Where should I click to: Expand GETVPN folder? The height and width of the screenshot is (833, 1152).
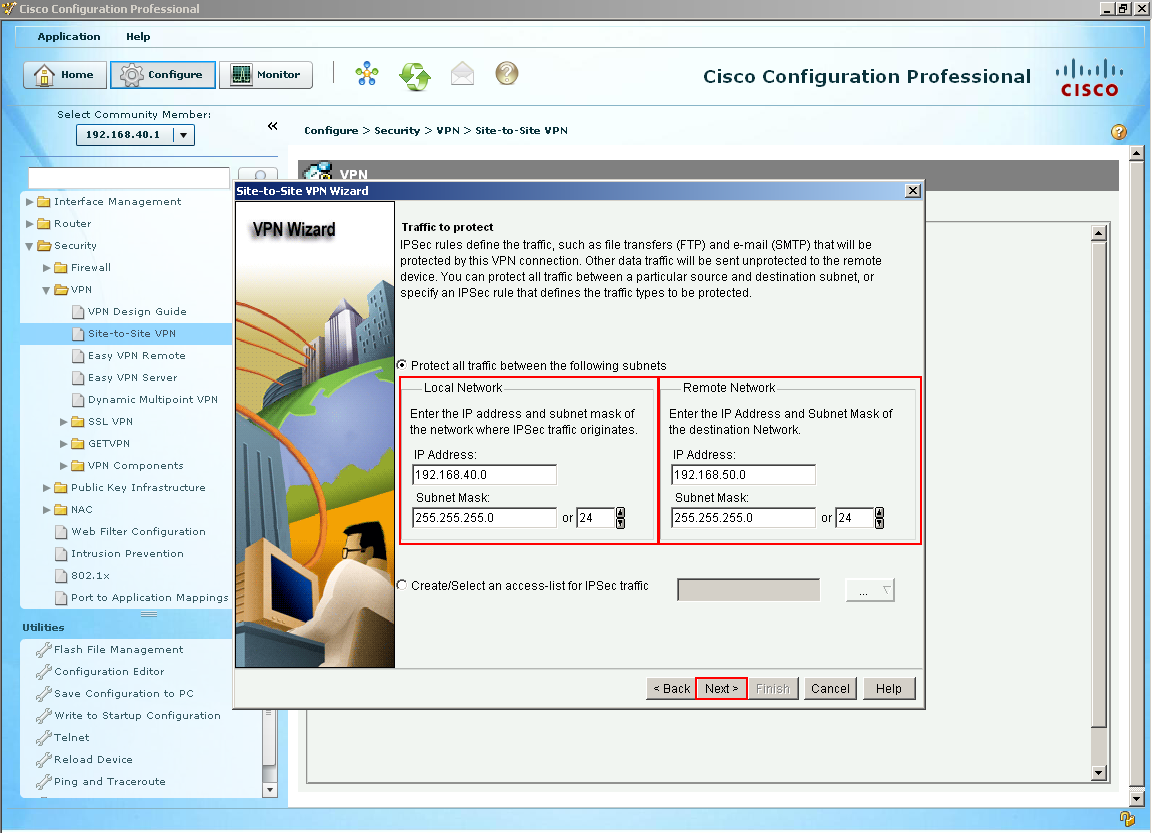point(63,444)
